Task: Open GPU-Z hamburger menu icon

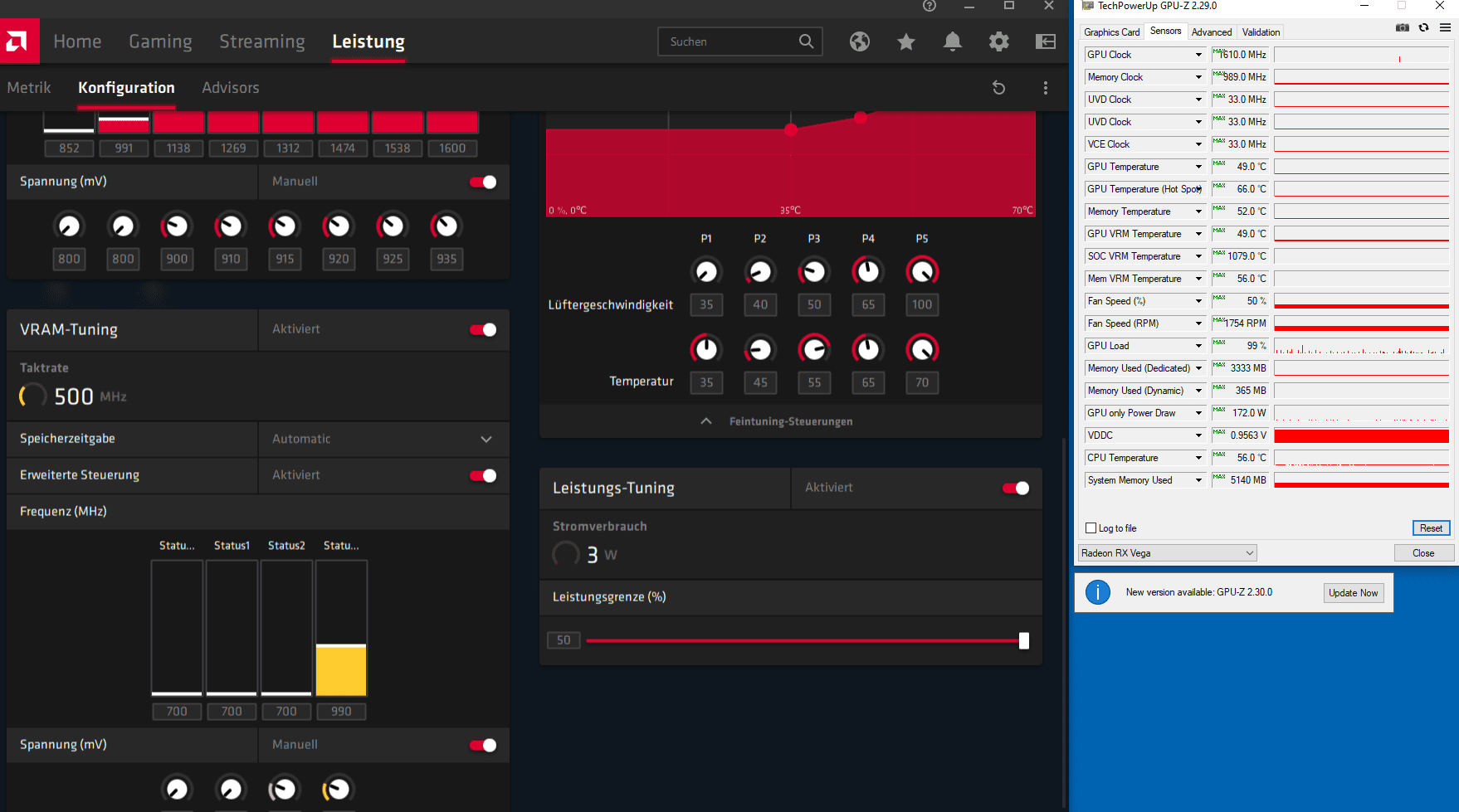Action: 1445,27
